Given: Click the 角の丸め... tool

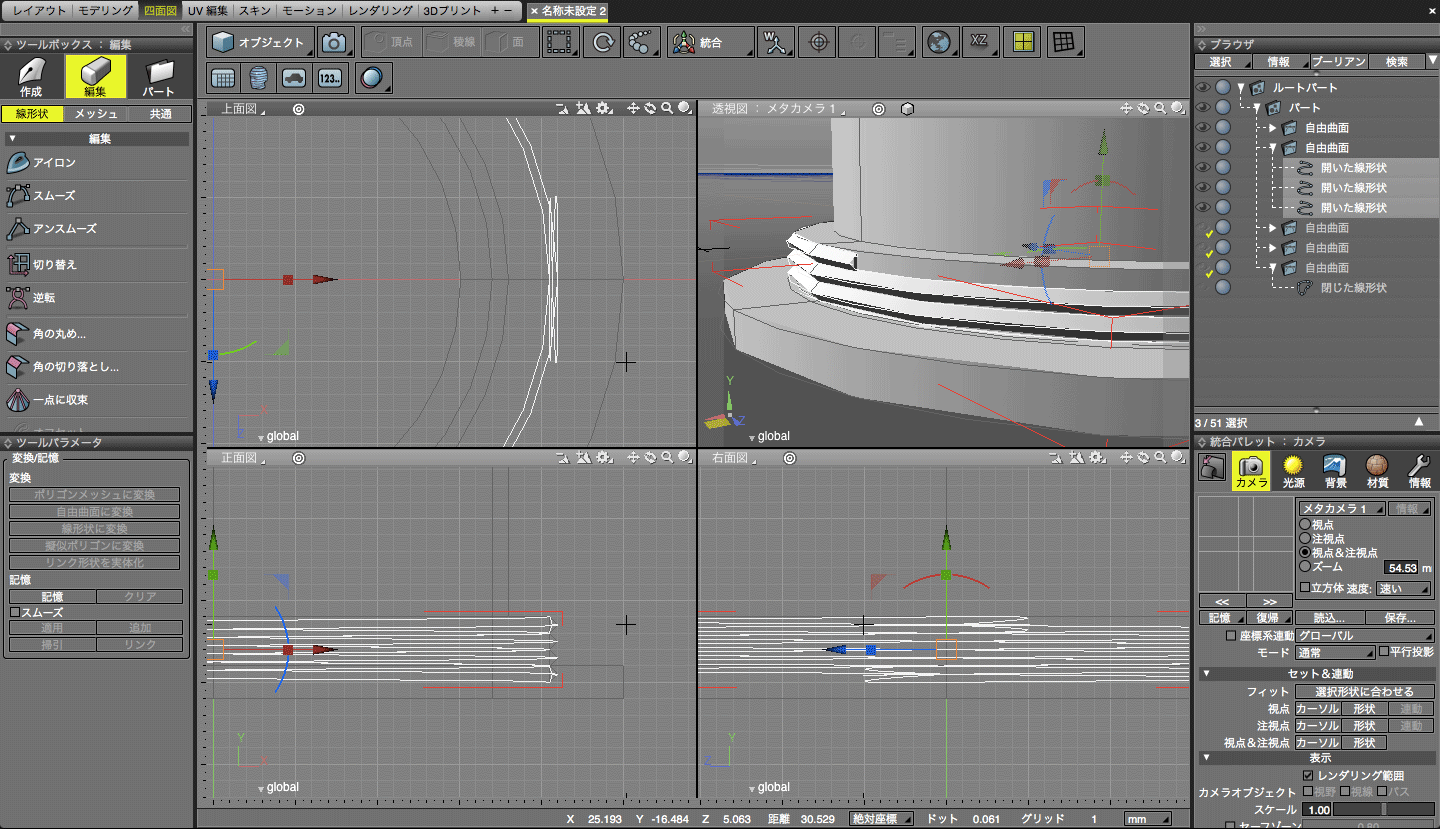Looking at the screenshot, I should point(60,334).
